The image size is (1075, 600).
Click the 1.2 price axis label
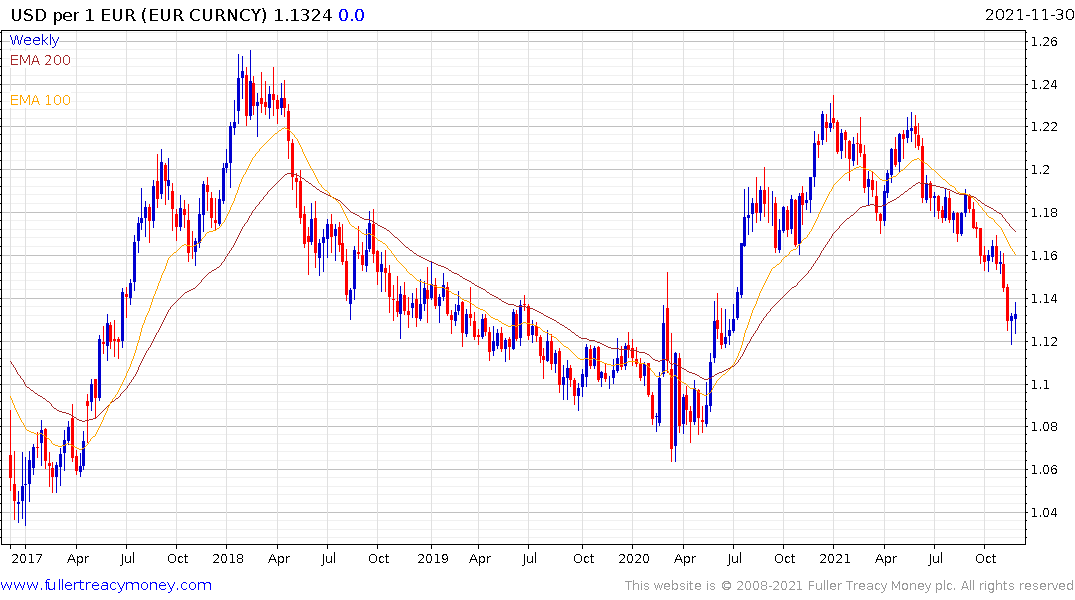tap(1041, 170)
